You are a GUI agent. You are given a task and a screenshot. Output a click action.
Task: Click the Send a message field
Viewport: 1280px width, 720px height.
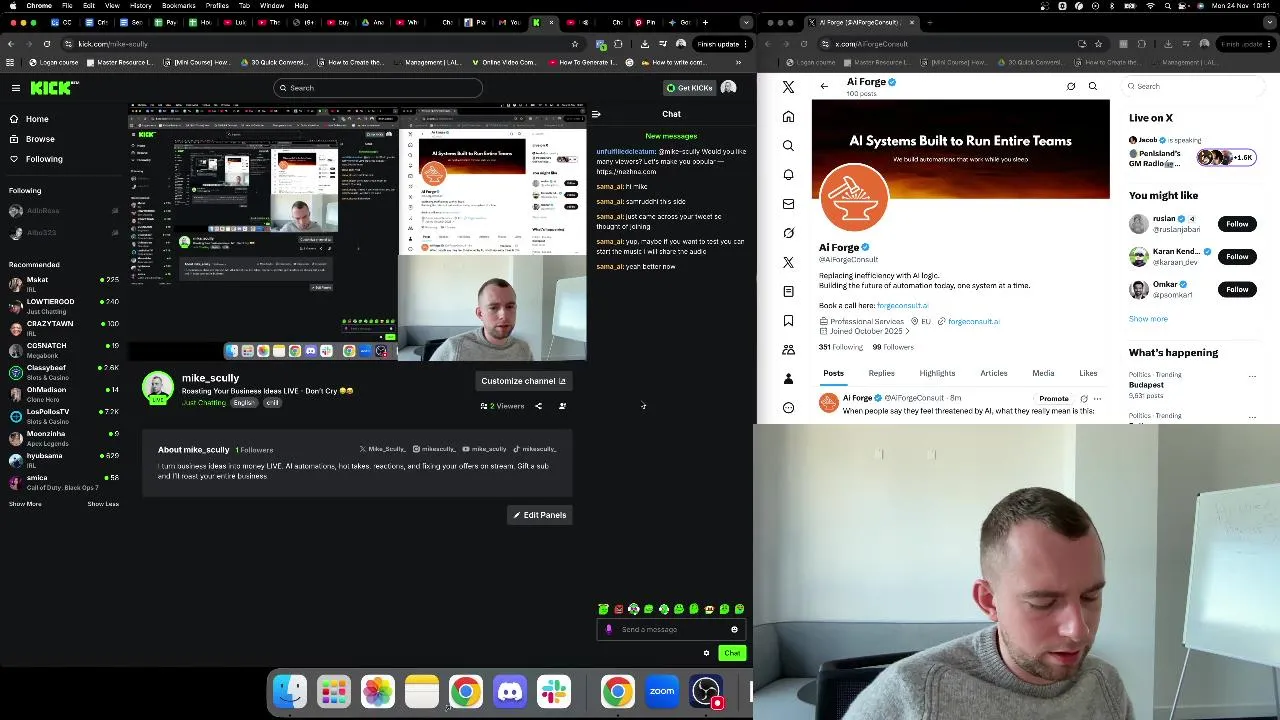(x=671, y=630)
